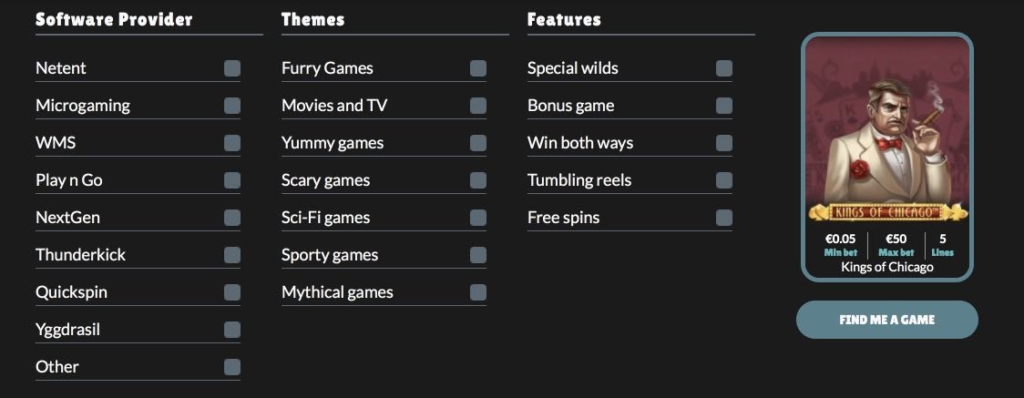Open the Kings of Chicago game card
The width and height of the screenshot is (1024, 398).
click(x=888, y=157)
